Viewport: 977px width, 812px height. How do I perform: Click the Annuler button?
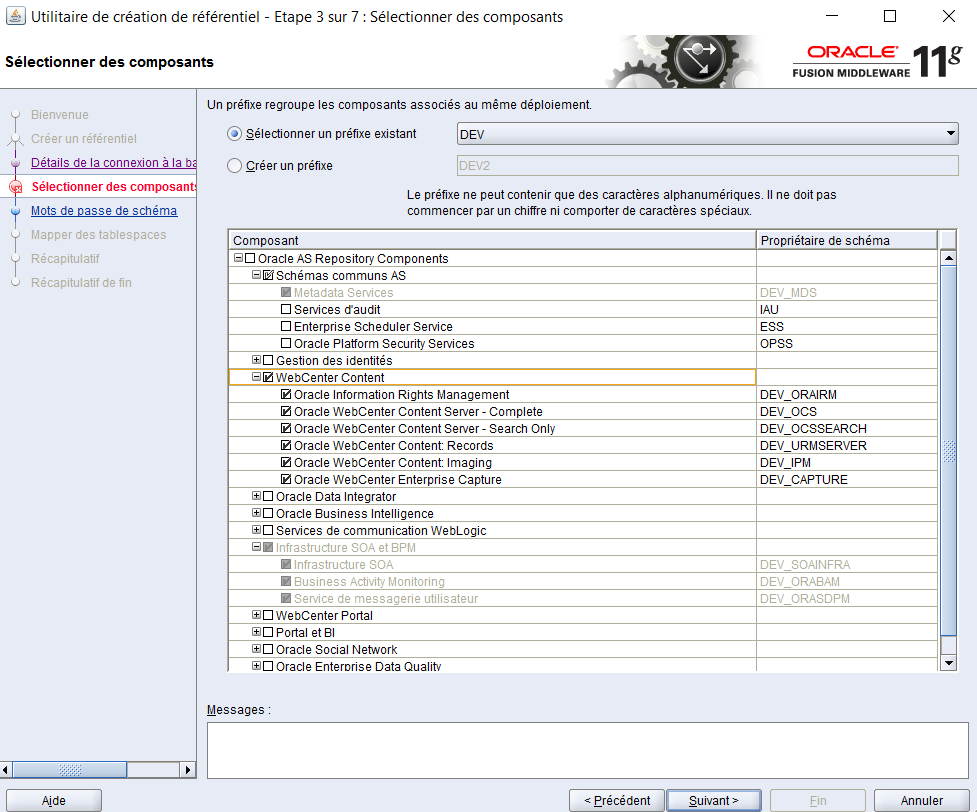[x=921, y=800]
